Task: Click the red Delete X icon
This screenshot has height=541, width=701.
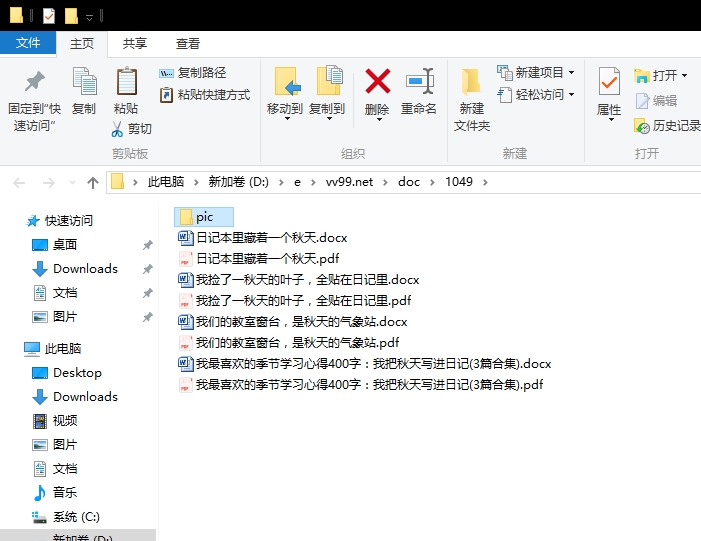Action: [x=378, y=81]
